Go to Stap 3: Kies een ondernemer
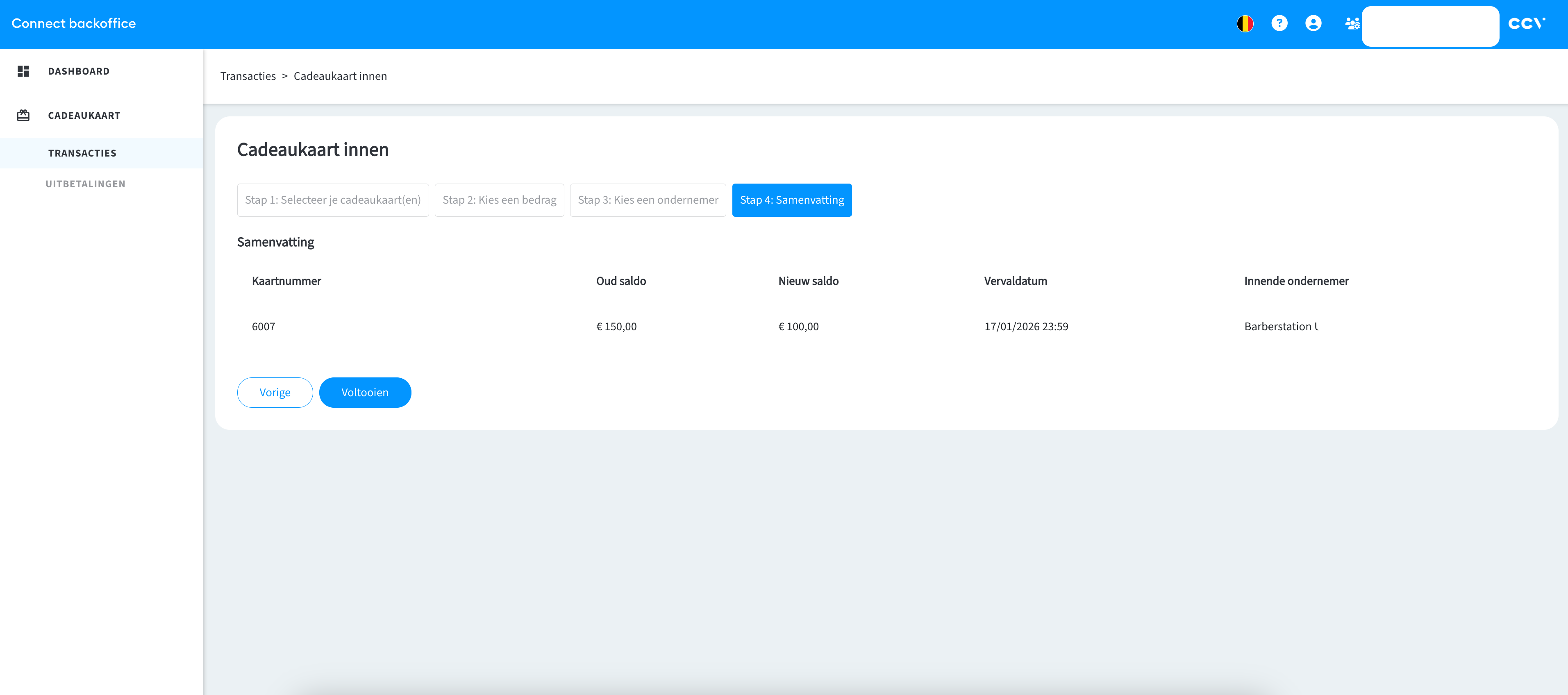This screenshot has width=1568, height=695. [x=648, y=200]
